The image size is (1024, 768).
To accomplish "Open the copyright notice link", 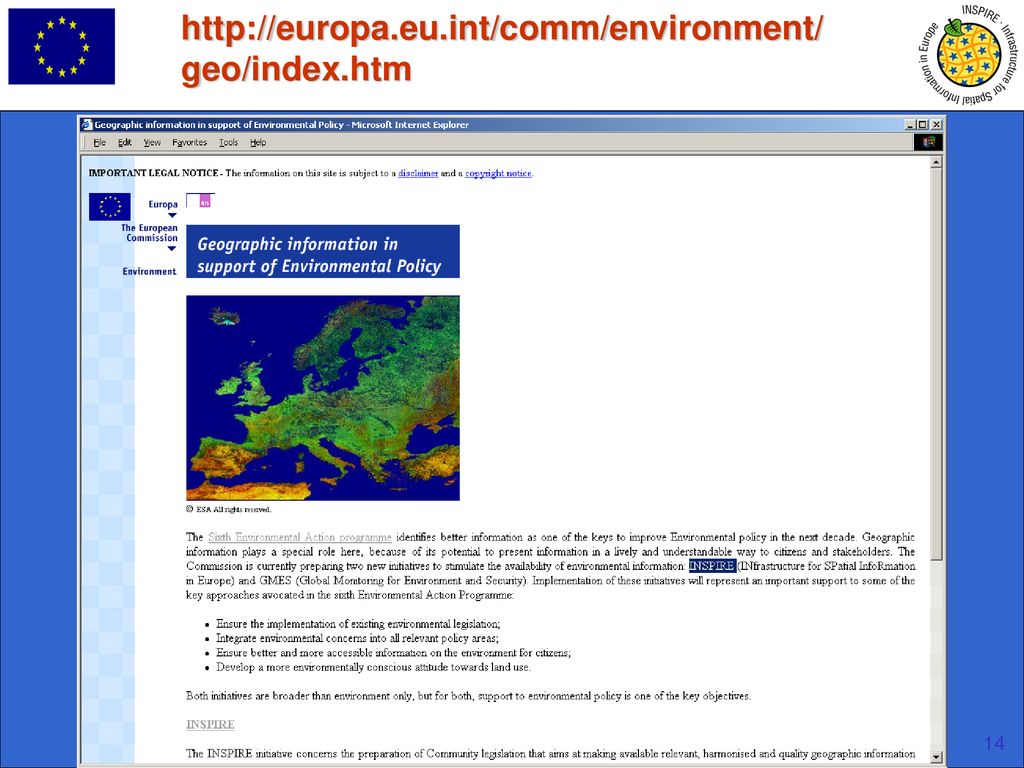I will [x=498, y=173].
